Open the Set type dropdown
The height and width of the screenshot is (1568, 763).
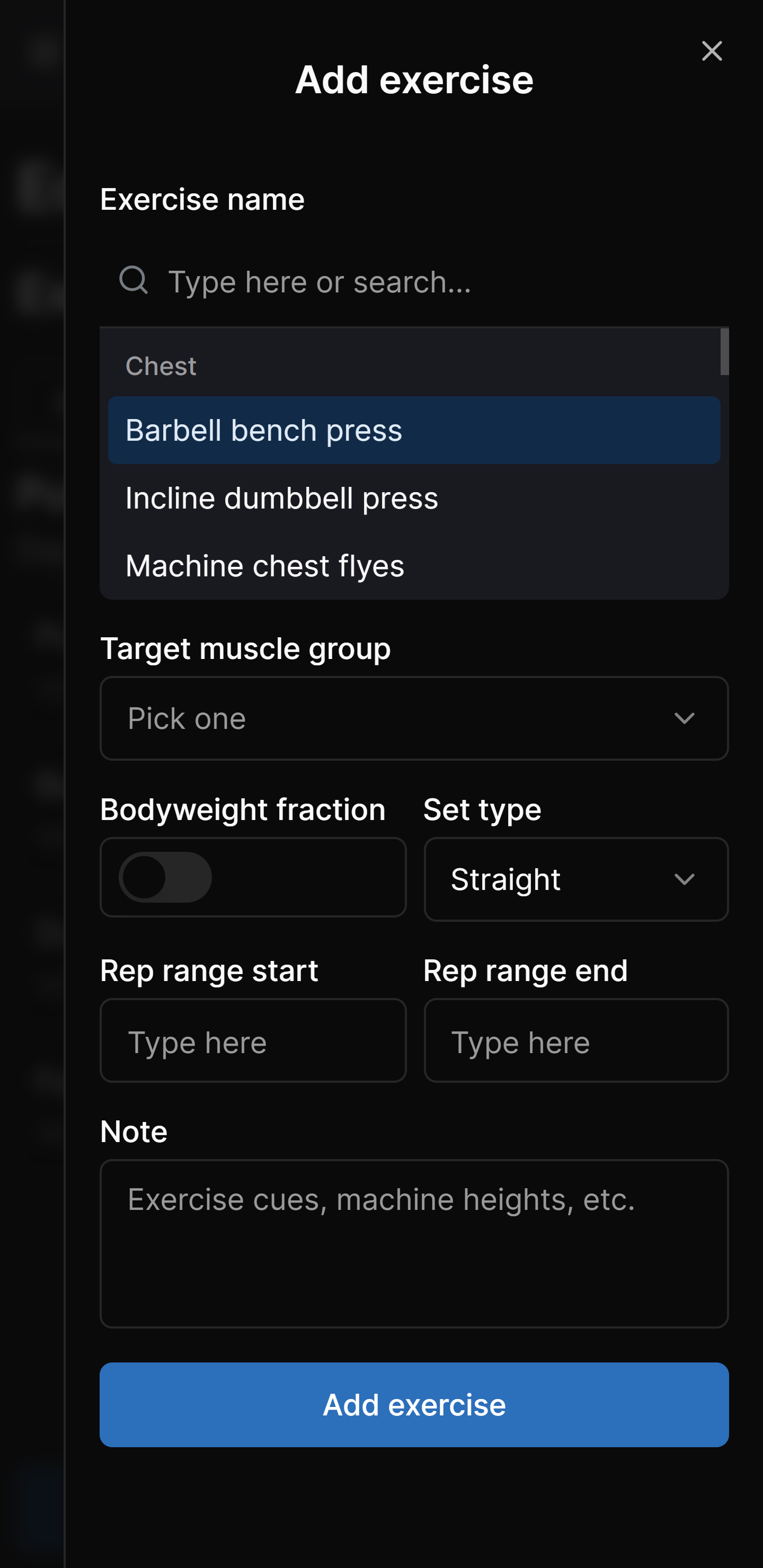pyautogui.click(x=575, y=879)
